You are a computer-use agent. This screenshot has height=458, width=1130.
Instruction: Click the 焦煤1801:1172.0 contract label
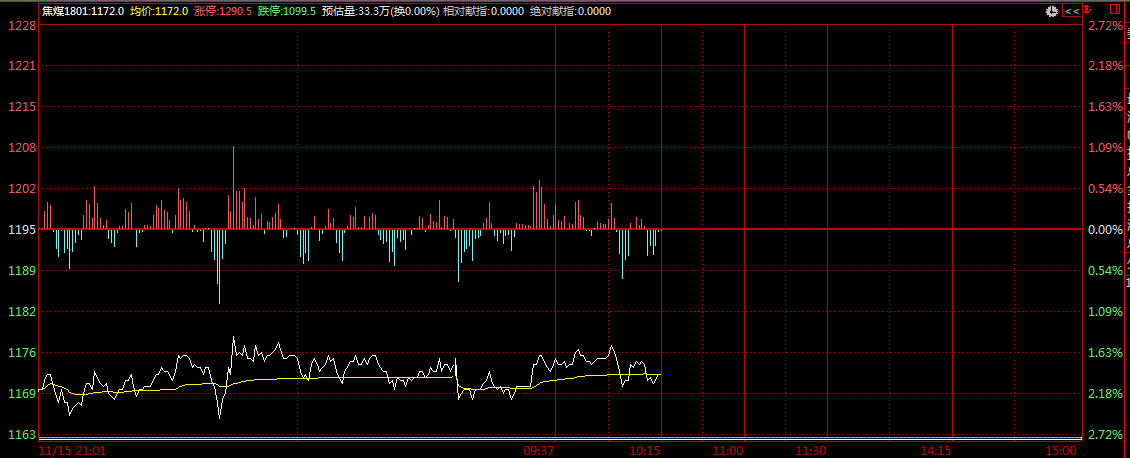click(83, 11)
